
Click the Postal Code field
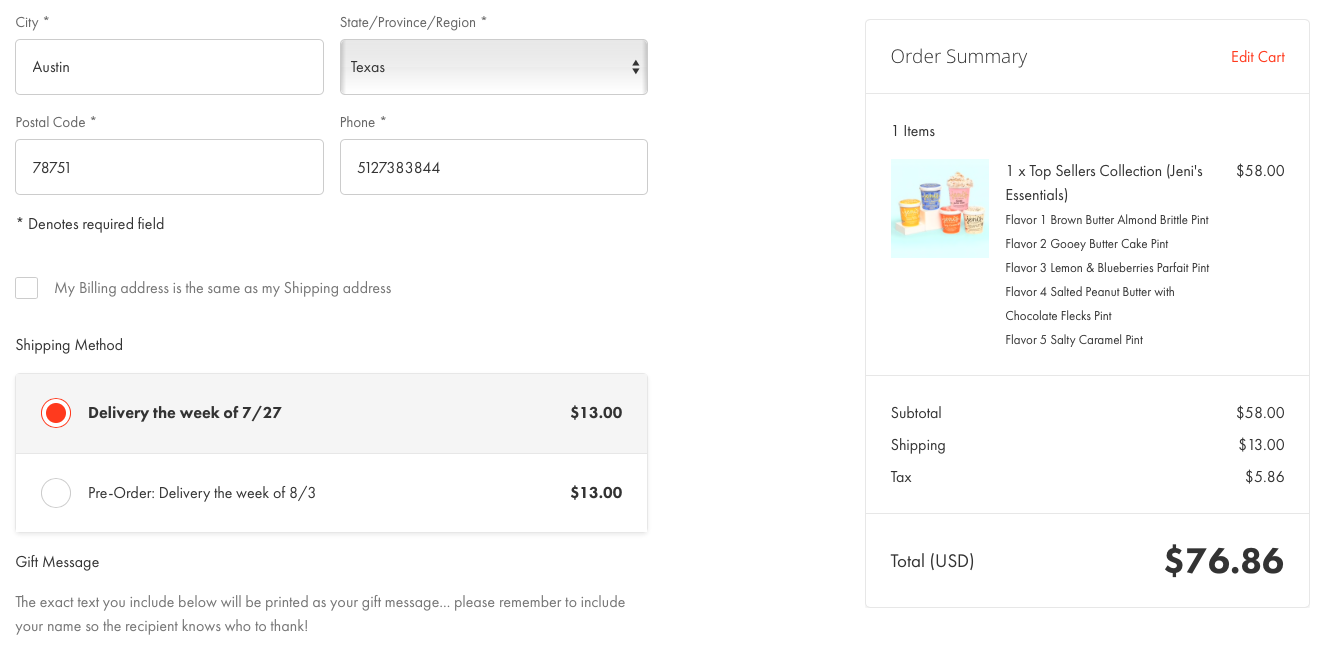169,167
